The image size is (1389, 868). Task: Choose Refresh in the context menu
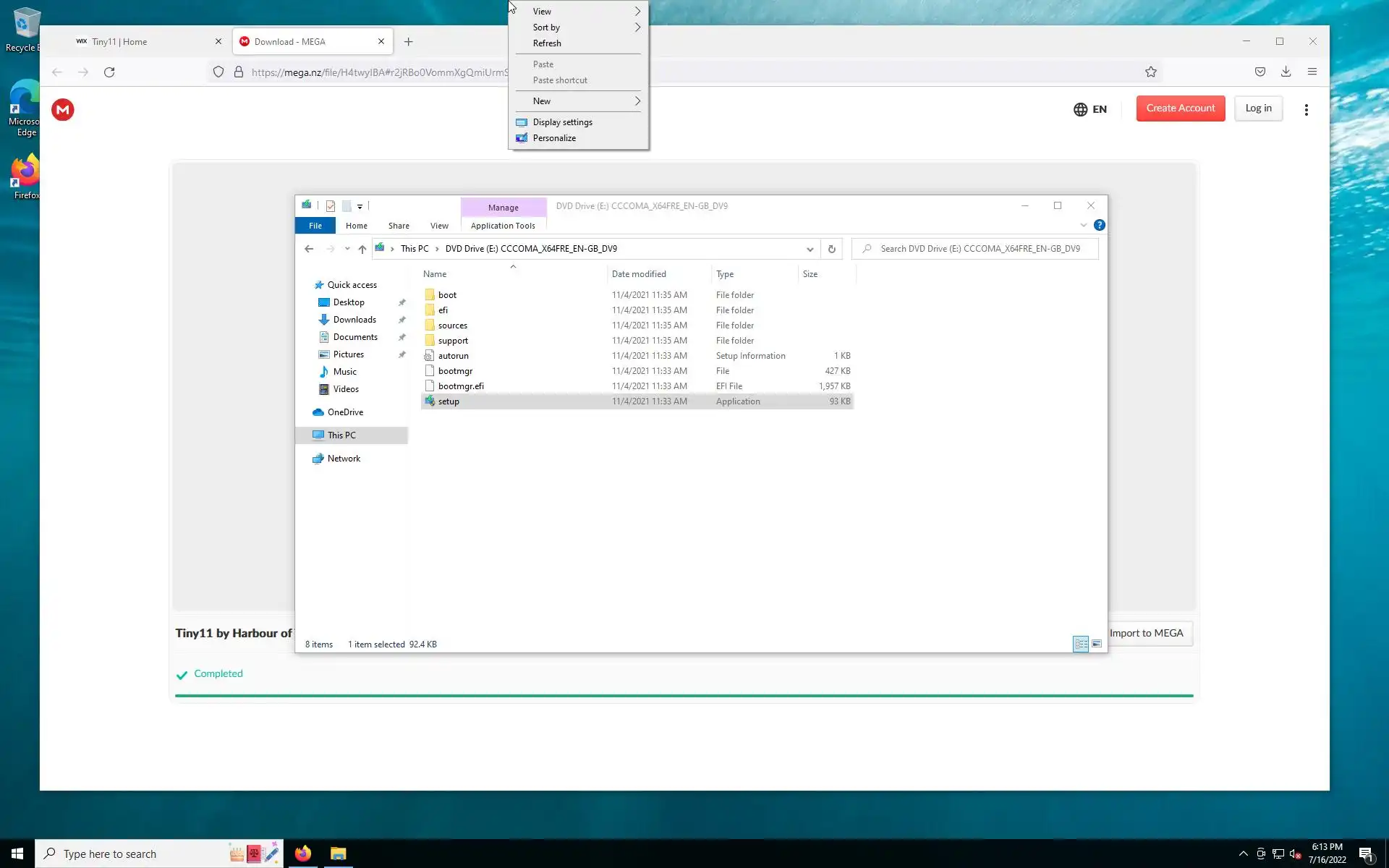547,43
